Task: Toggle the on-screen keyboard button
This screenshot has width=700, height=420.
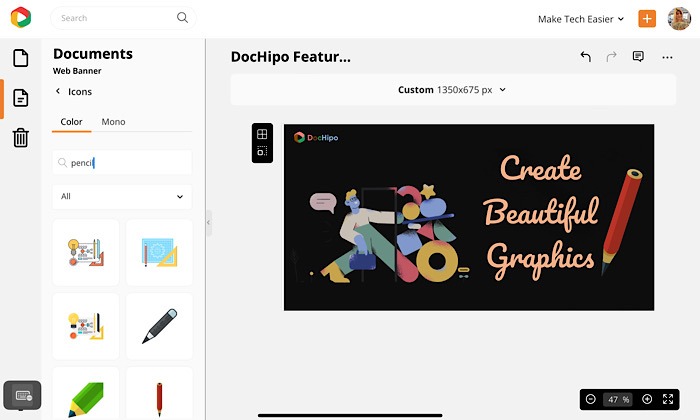Action: (23, 396)
